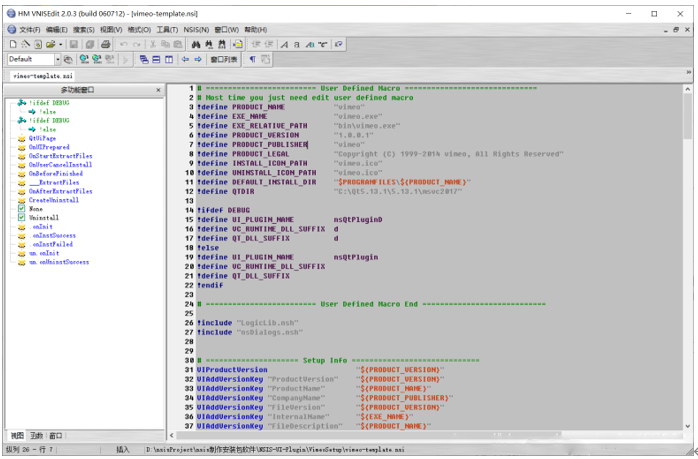Viewport: 698px width, 459px height.
Task: Open the 视图(V) menu
Action: point(111,29)
